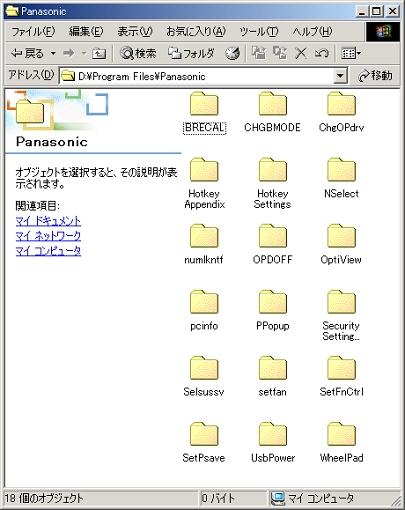The image size is (405, 510).
Task: Open the 検索 search pane
Action: [x=138, y=53]
